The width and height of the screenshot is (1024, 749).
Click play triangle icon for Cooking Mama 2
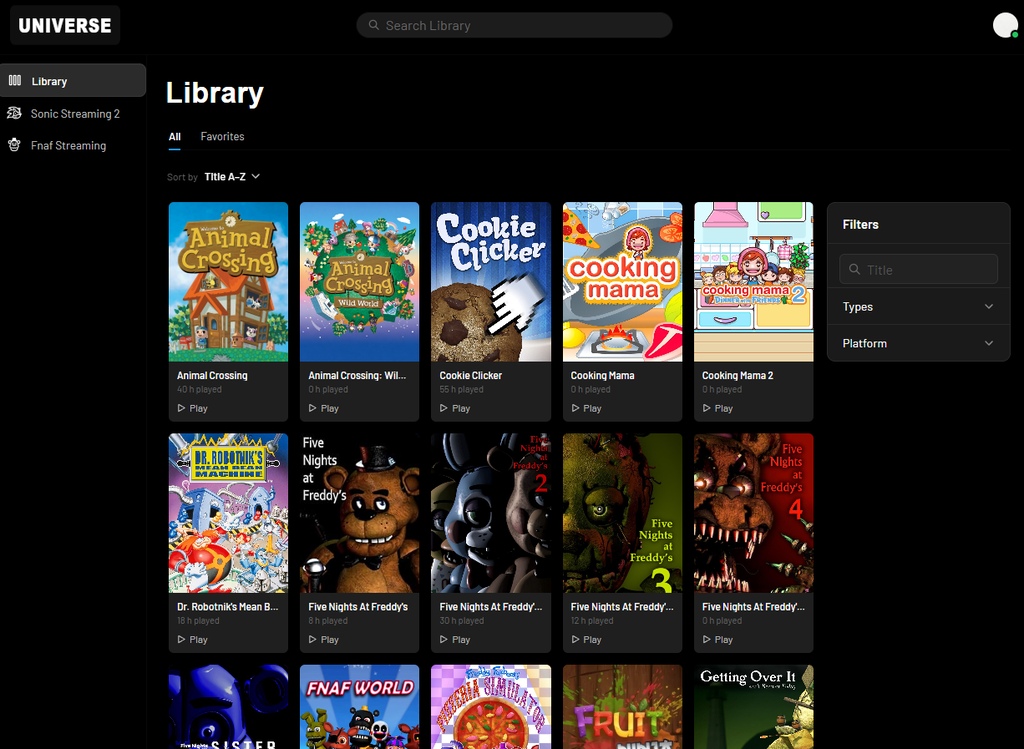706,408
